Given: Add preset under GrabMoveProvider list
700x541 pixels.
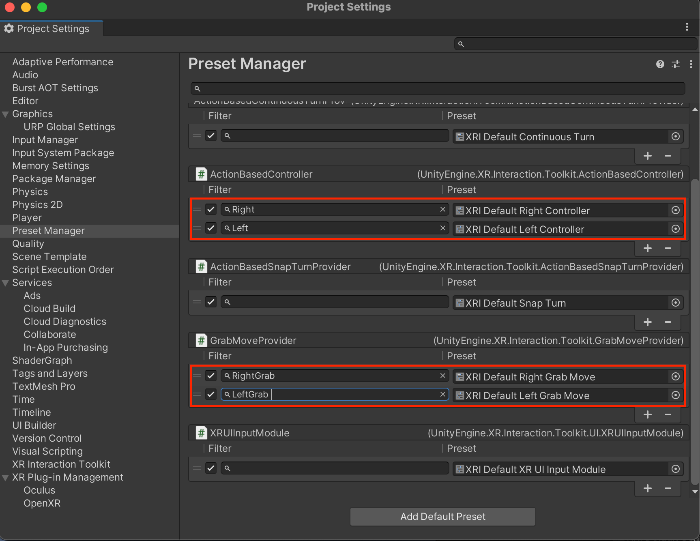Looking at the screenshot, I should coord(648,415).
